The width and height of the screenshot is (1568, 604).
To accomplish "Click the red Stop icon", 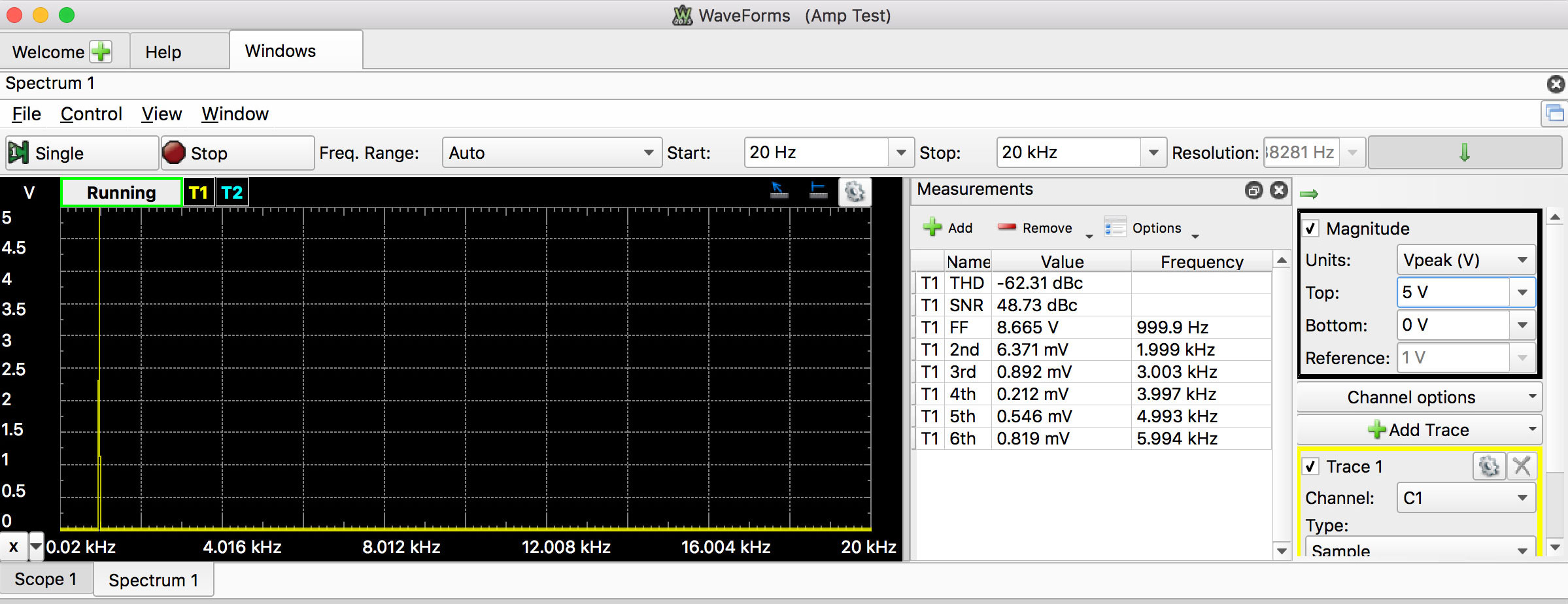I will [174, 152].
